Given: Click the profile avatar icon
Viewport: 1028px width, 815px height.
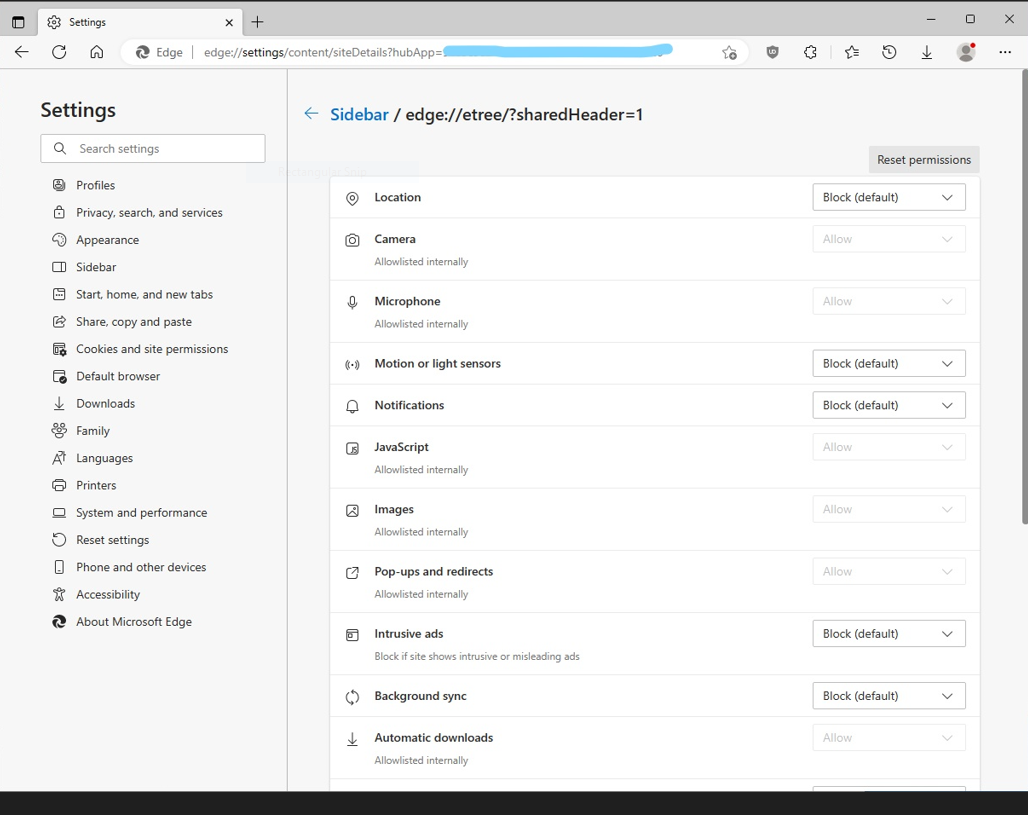Looking at the screenshot, I should (x=966, y=52).
